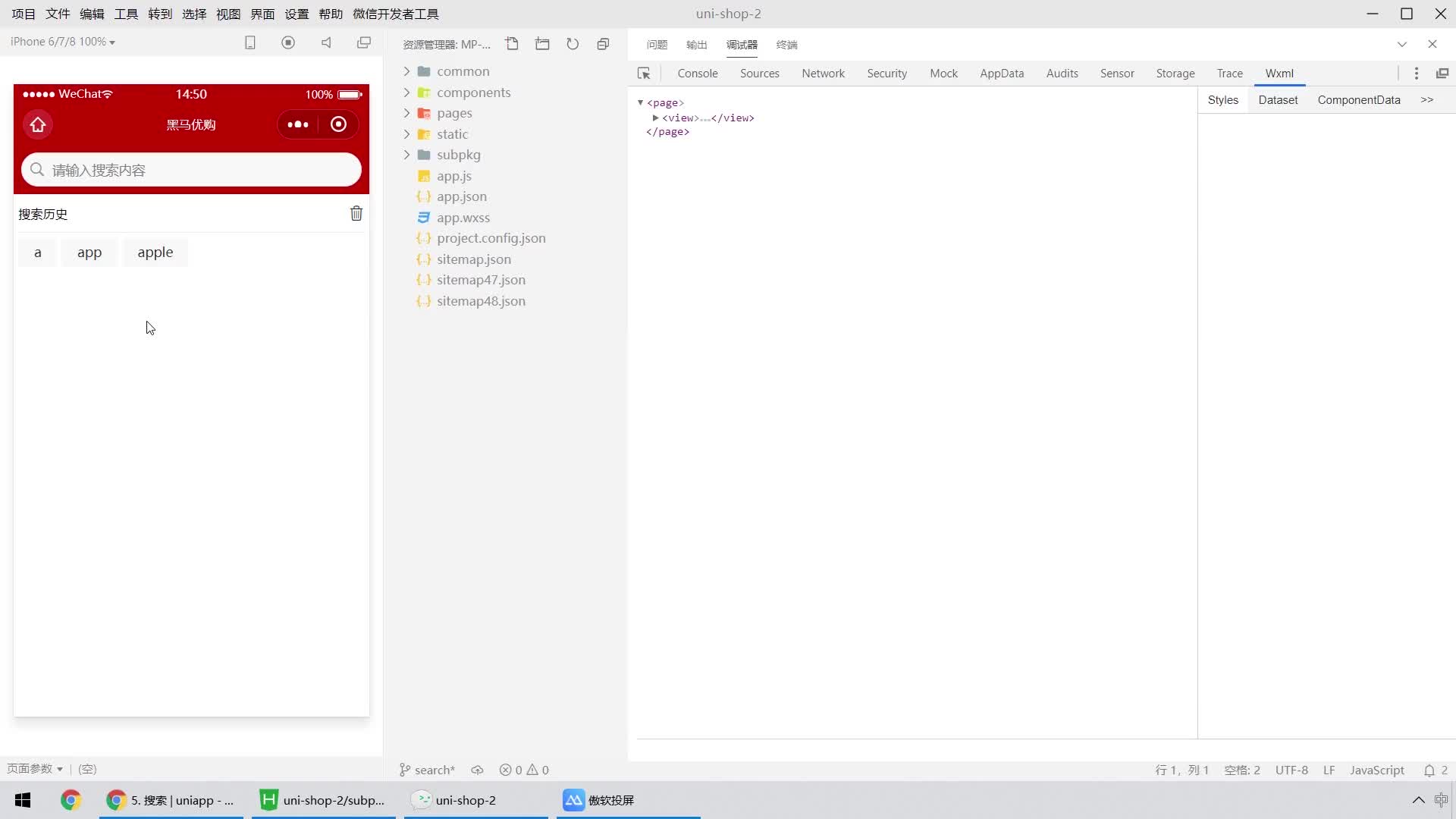Switch to the 问题 panel tab
Image resolution: width=1456 pixels, height=819 pixels.
pos(657,45)
